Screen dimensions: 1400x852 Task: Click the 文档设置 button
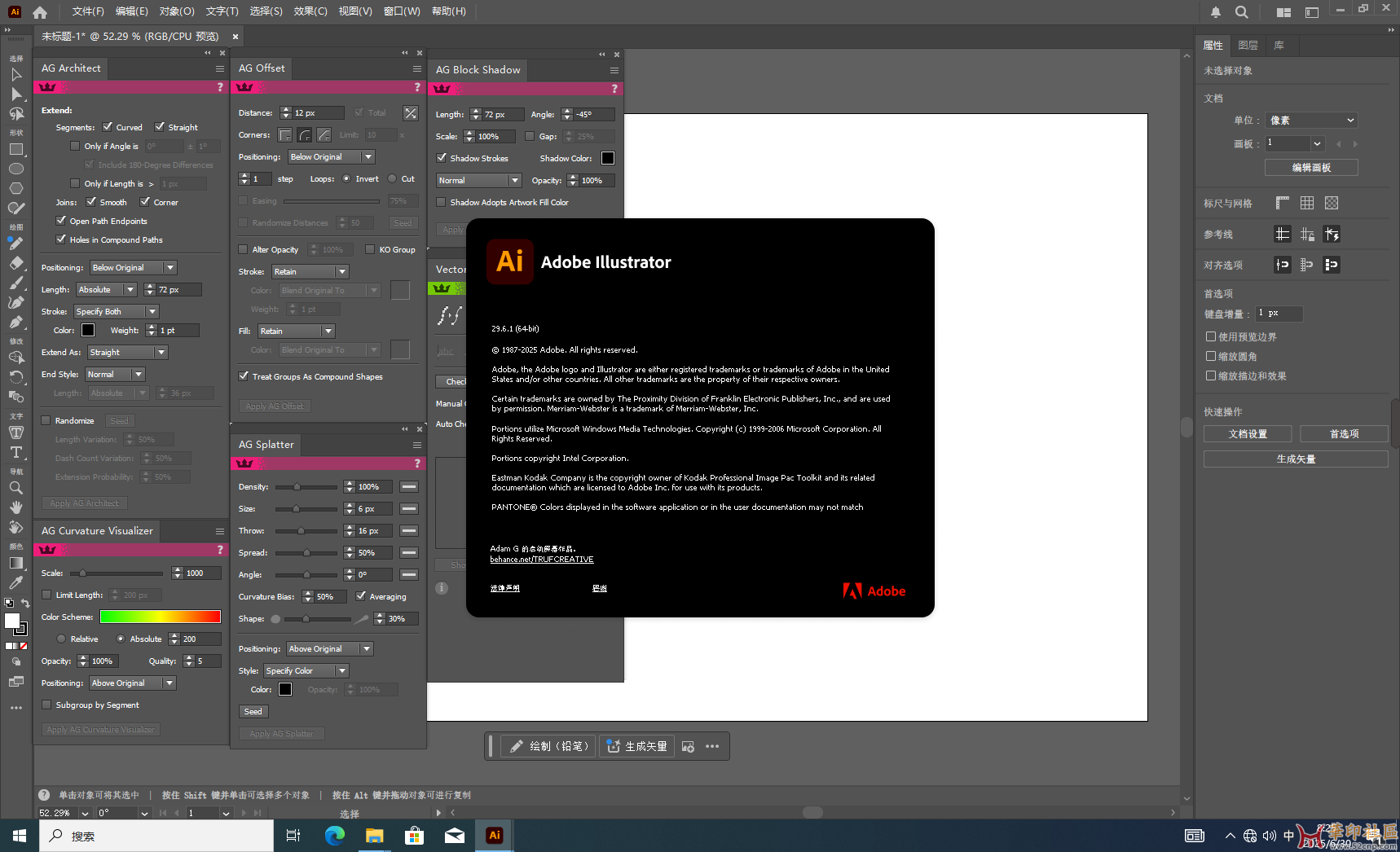1248,434
